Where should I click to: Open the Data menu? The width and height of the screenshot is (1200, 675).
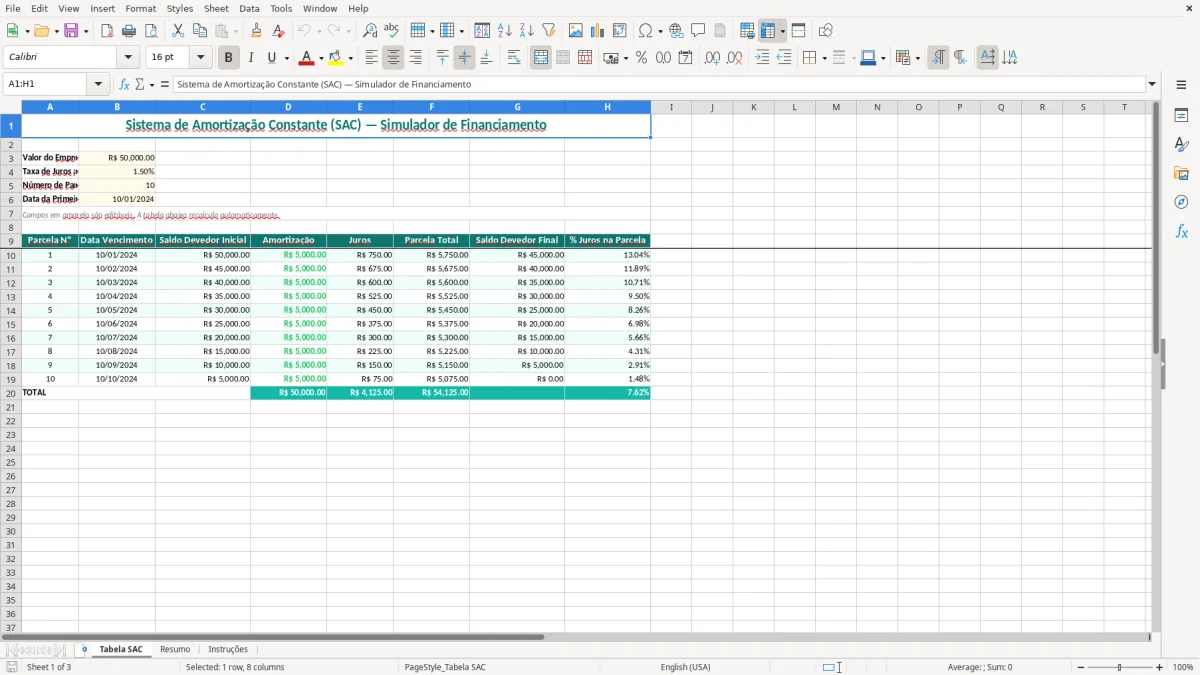249,8
